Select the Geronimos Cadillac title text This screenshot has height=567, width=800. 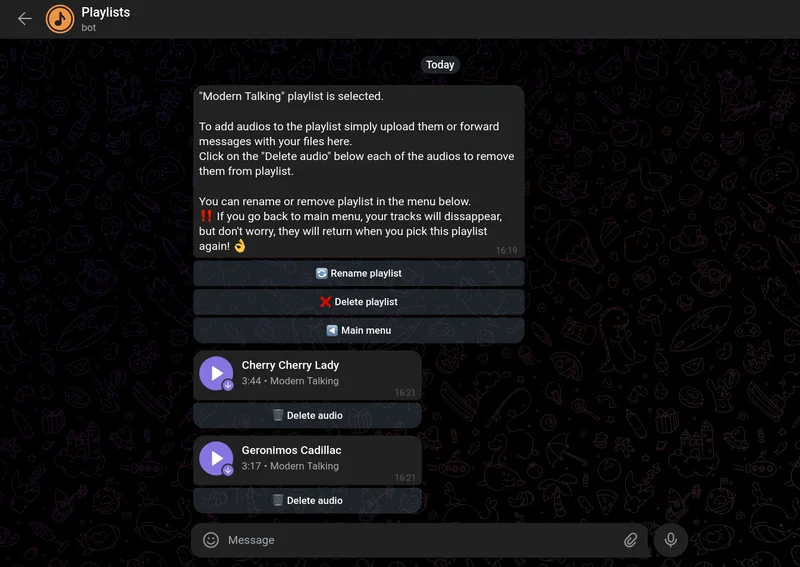pyautogui.click(x=291, y=451)
